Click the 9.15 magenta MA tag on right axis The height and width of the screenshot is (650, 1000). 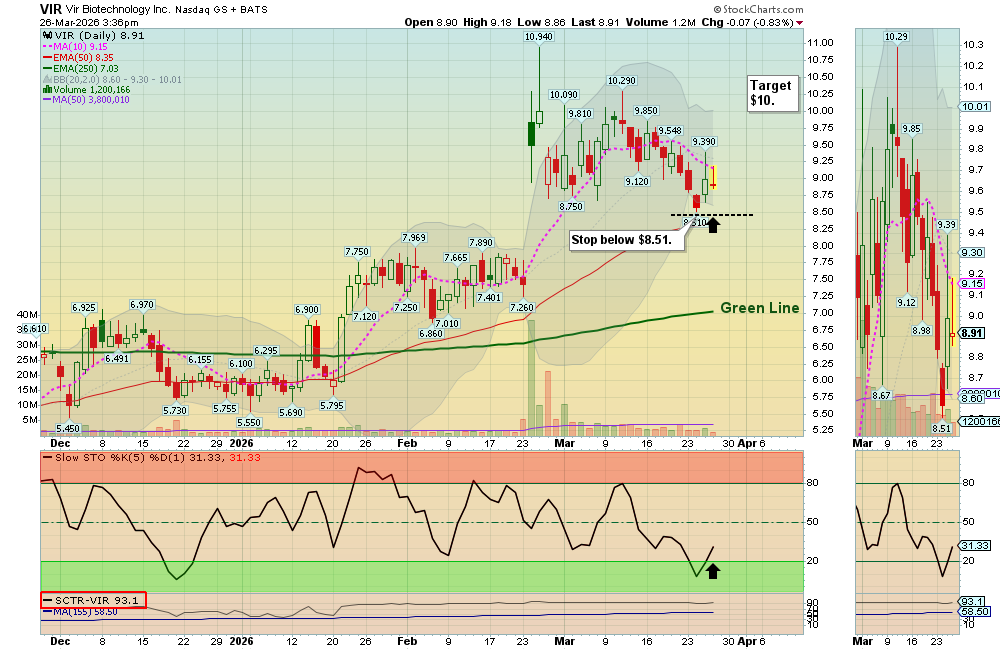[x=971, y=284]
